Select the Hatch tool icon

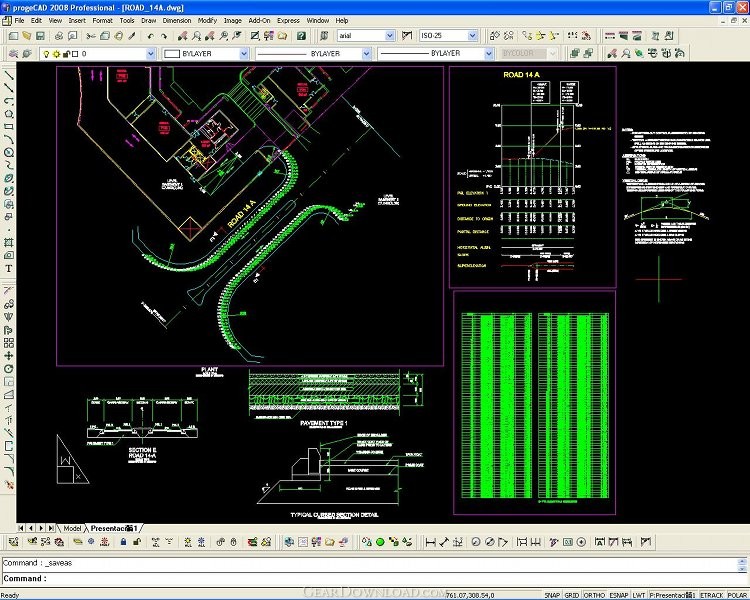click(9, 243)
